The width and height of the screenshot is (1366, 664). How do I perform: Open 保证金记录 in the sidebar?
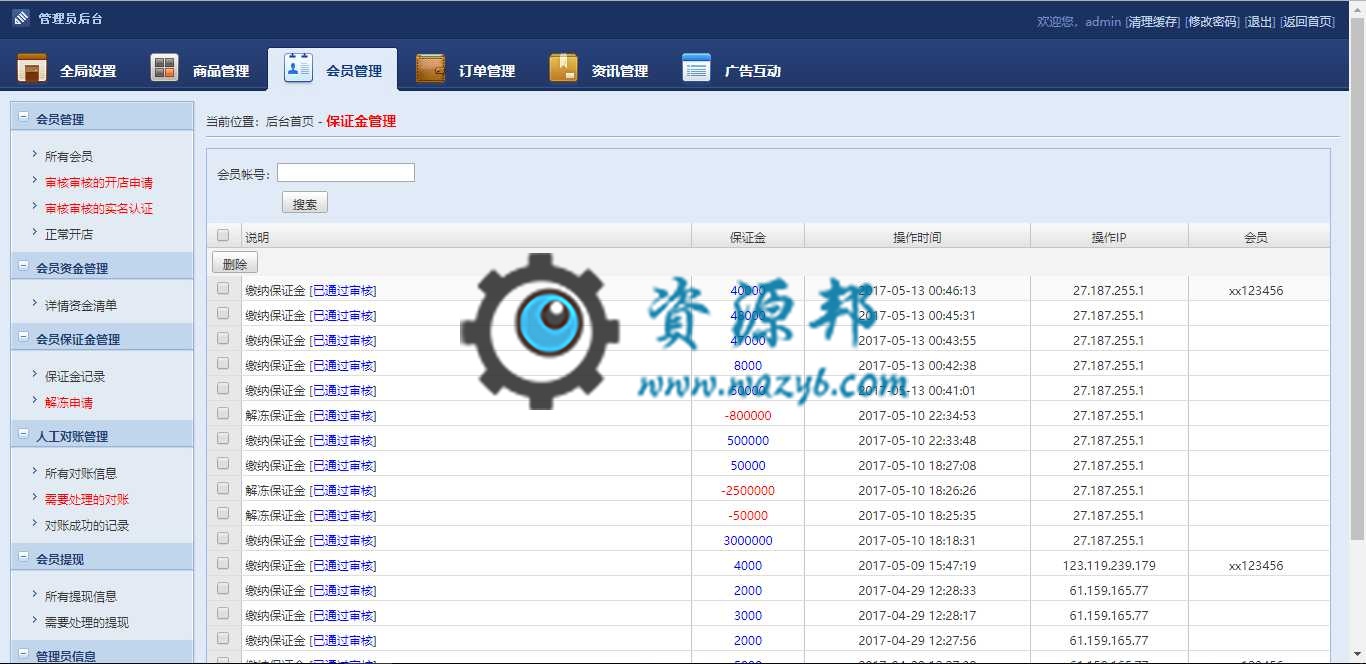[75, 376]
